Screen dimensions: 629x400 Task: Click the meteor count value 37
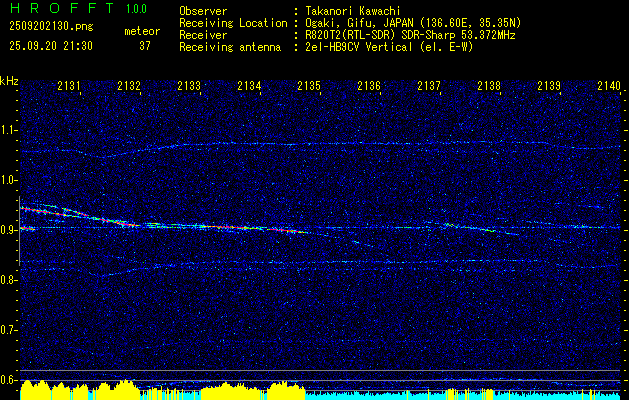tap(145, 46)
